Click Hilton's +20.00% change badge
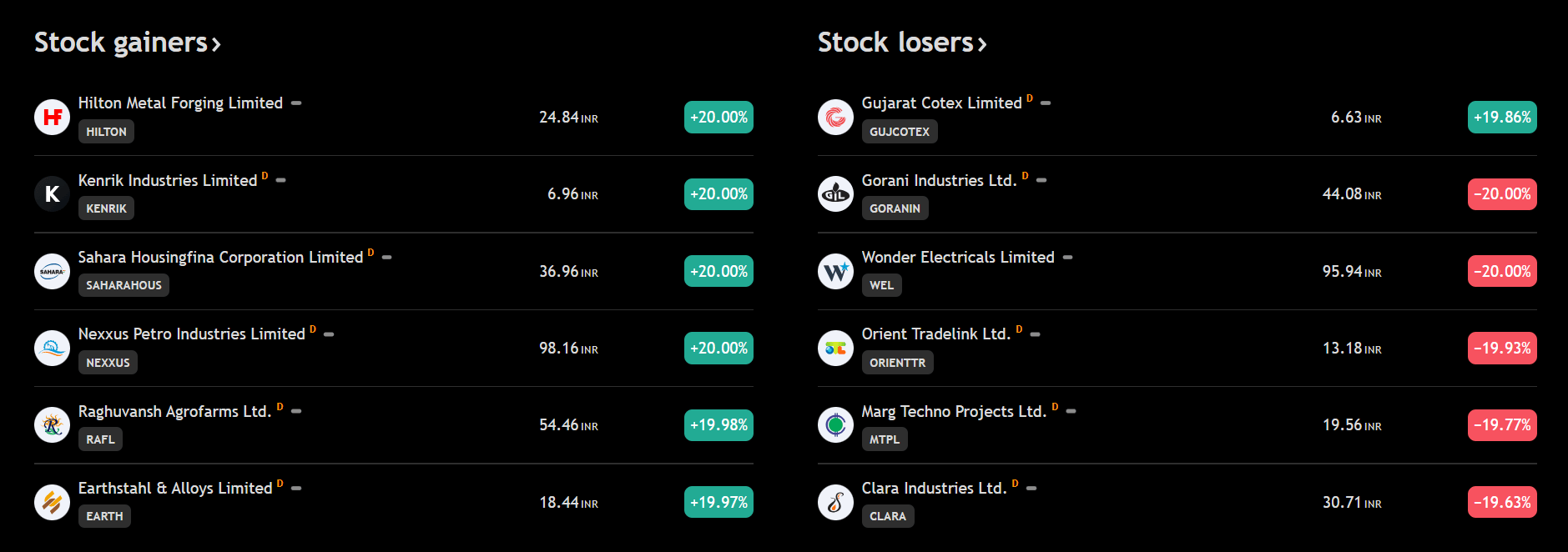 pyautogui.click(x=718, y=118)
